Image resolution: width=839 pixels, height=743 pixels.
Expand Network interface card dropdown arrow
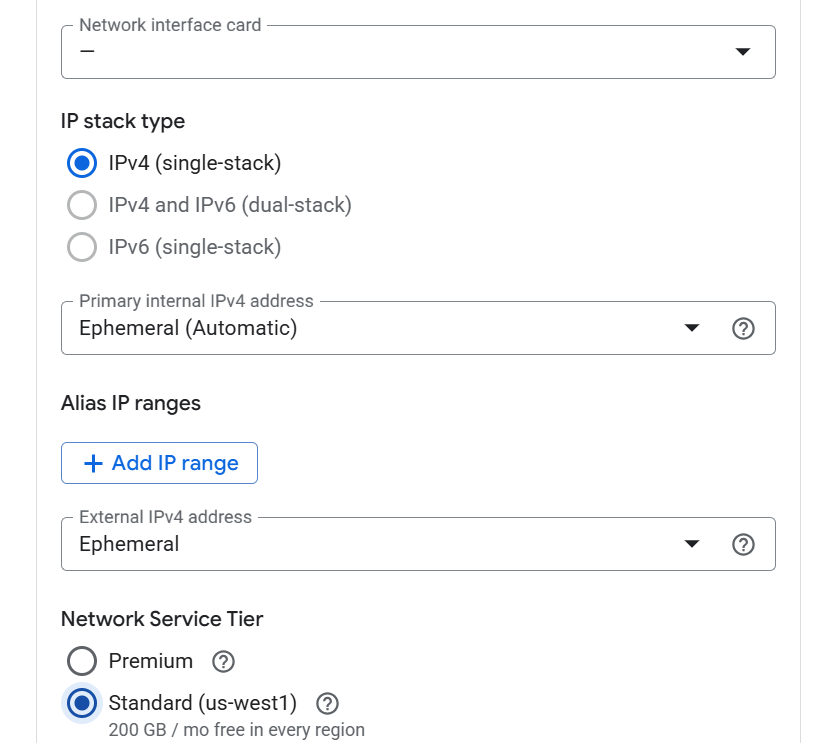tap(743, 52)
